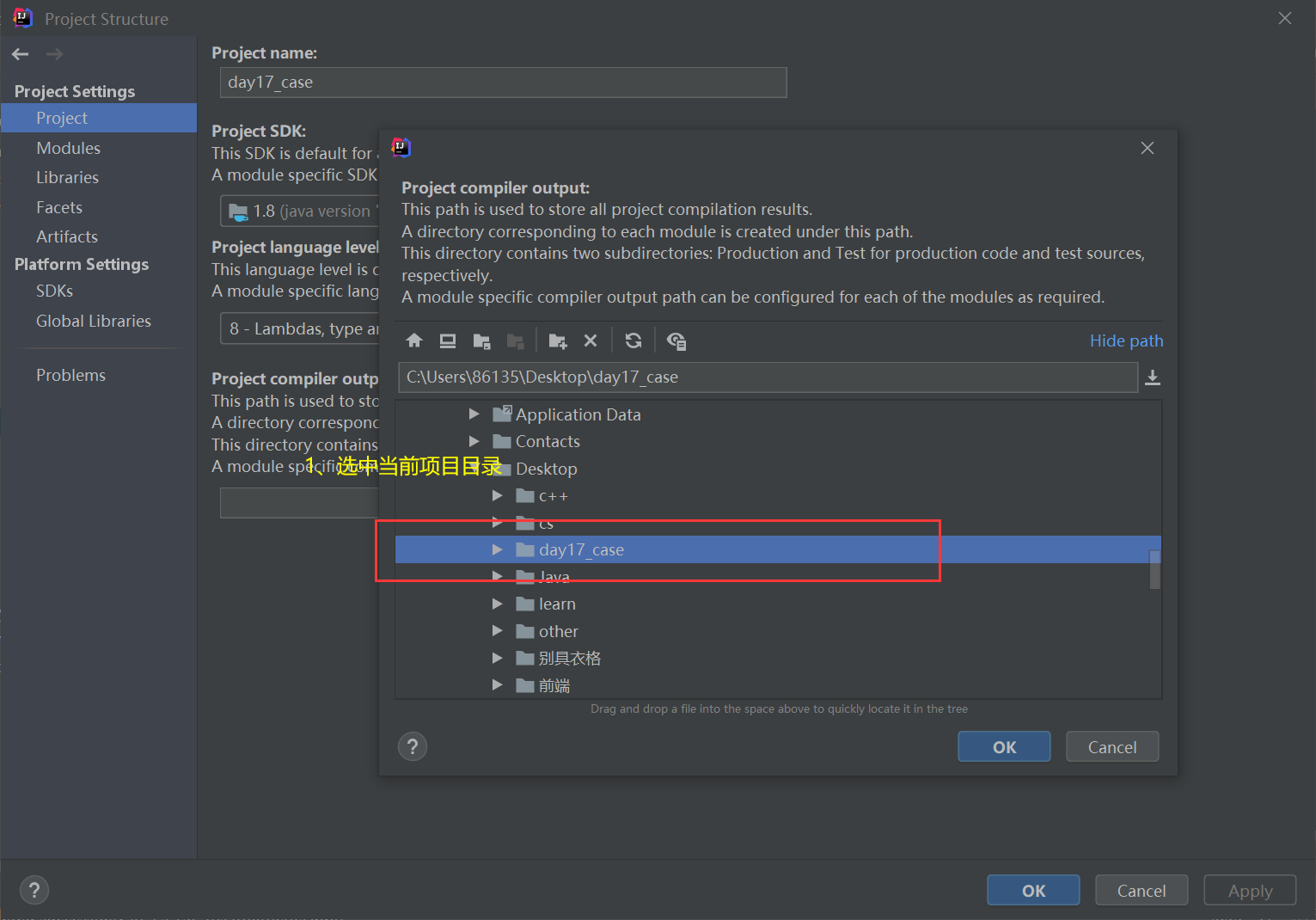Screen dimensions: 1316x920
Task: Select the Java folder label
Action: point(554,577)
